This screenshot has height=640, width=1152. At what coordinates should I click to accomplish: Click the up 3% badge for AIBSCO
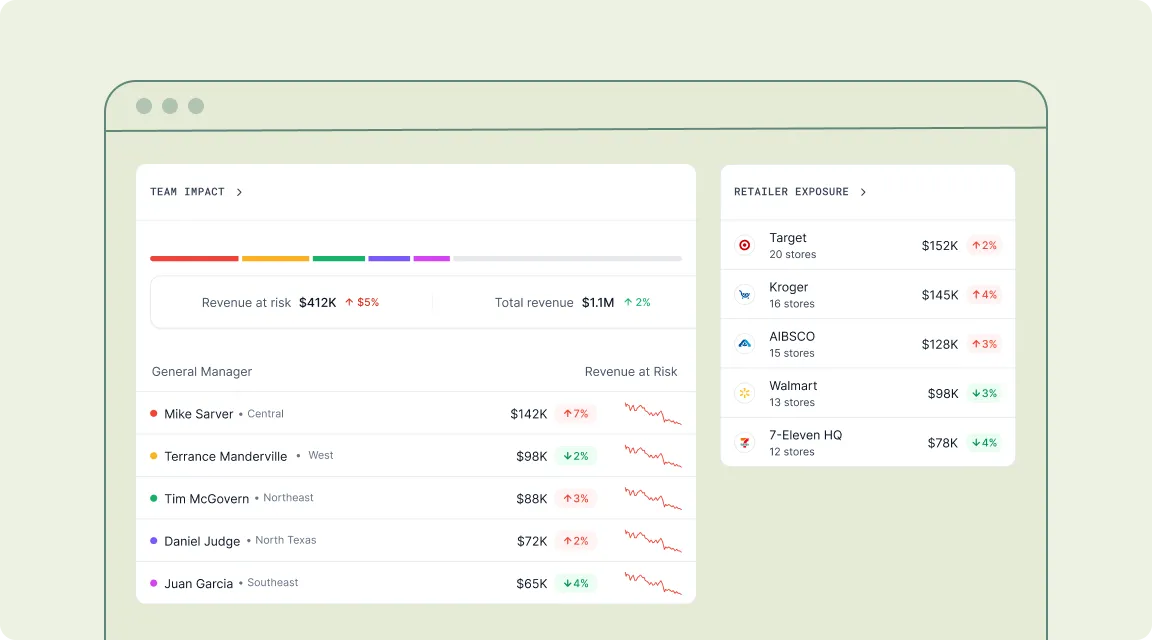[984, 344]
